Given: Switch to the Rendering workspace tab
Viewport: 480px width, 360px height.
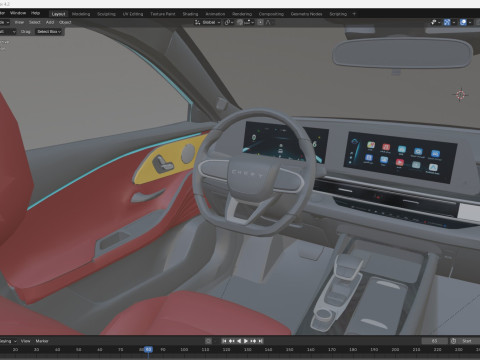Looking at the screenshot, I should [x=242, y=14].
